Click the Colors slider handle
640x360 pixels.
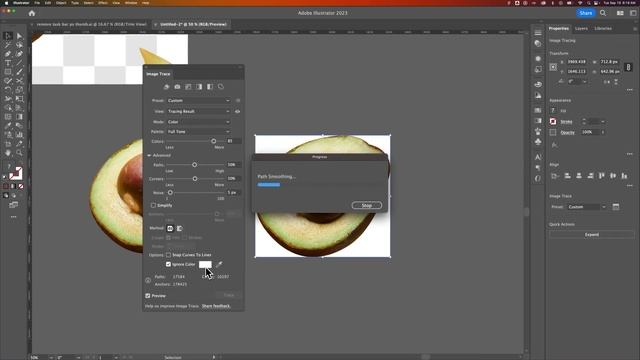click(x=213, y=141)
